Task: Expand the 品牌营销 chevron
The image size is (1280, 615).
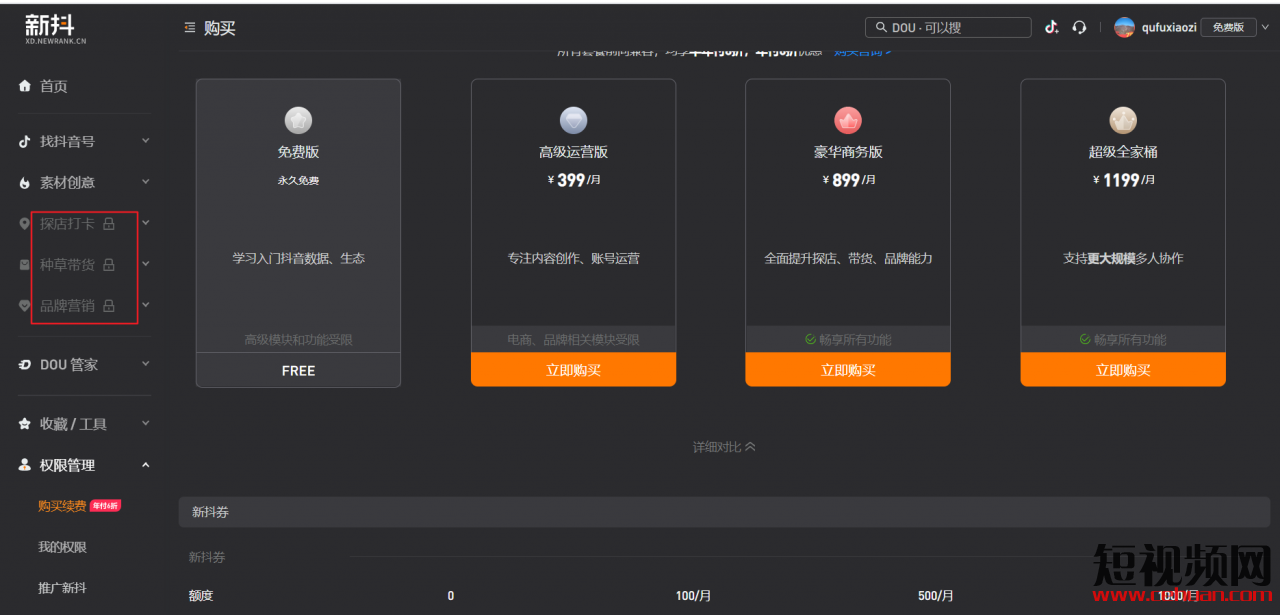Action: [x=146, y=305]
